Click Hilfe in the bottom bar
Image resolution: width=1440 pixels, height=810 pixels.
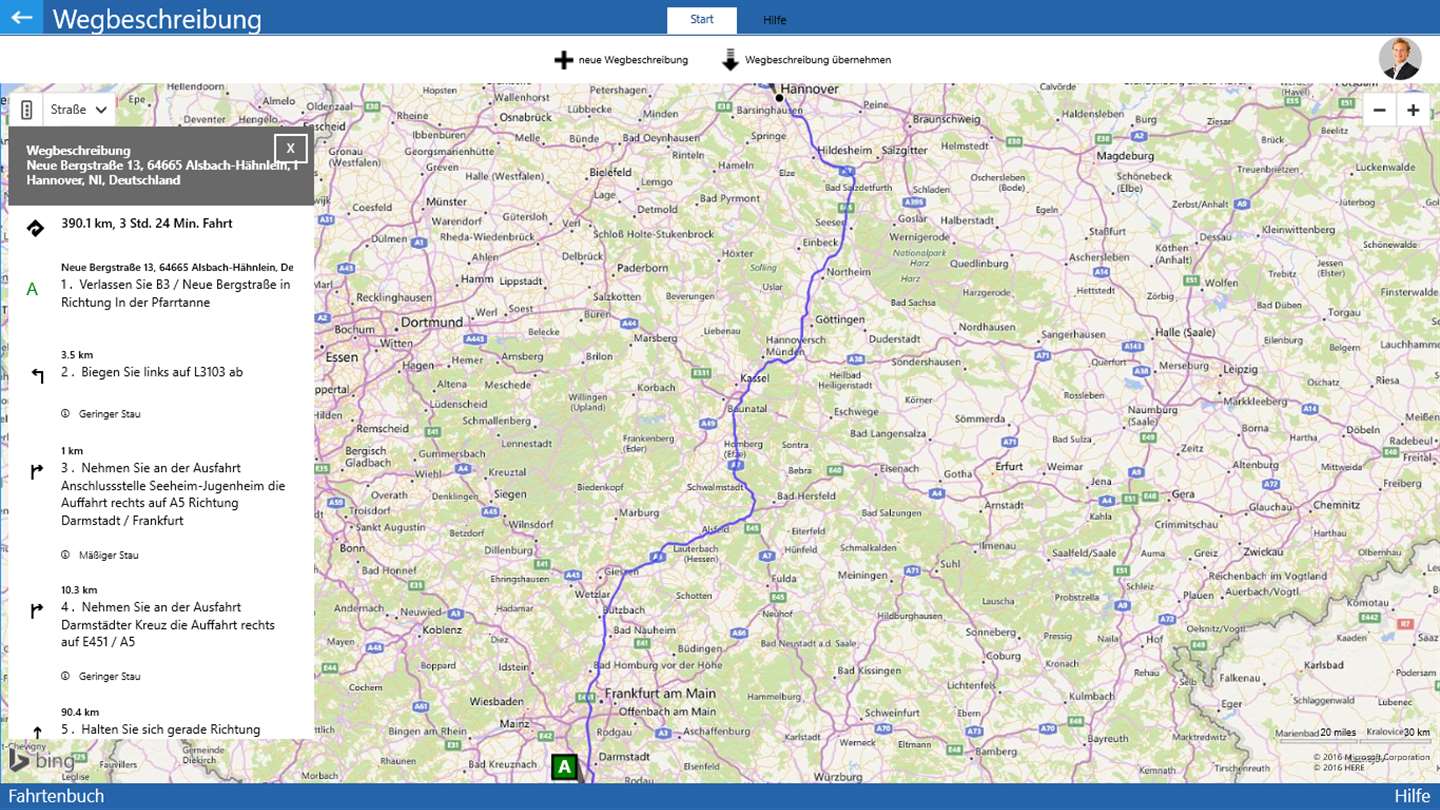tap(1413, 796)
